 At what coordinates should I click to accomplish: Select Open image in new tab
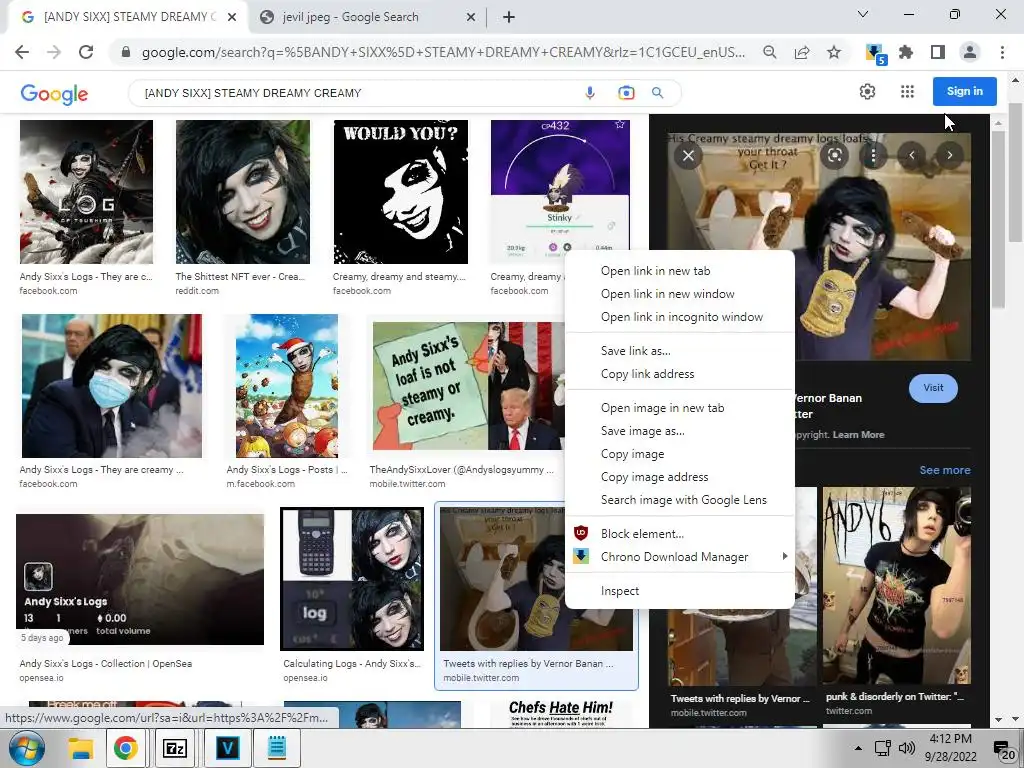680,408
